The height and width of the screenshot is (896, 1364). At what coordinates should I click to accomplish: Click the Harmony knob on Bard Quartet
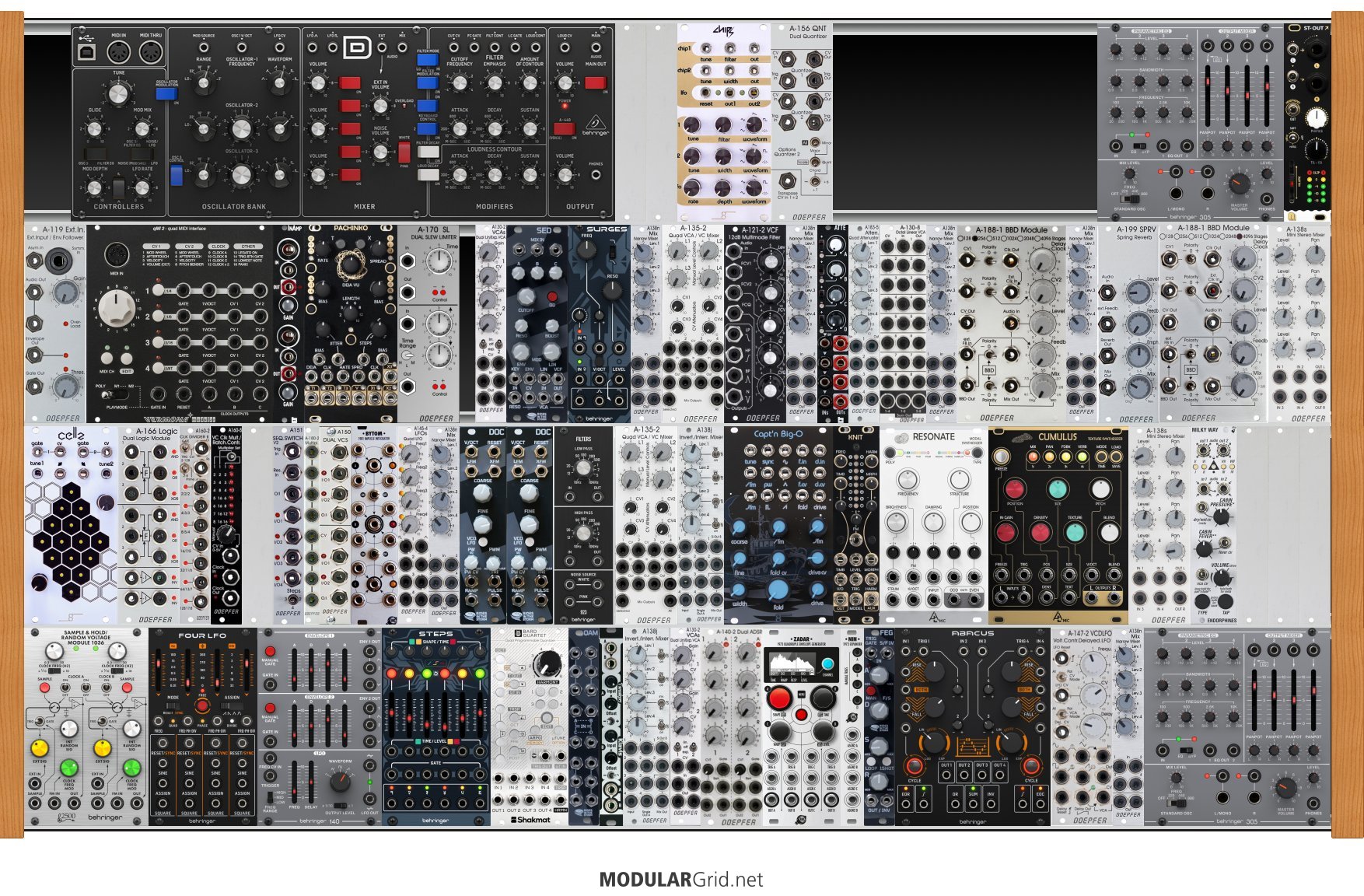click(547, 663)
